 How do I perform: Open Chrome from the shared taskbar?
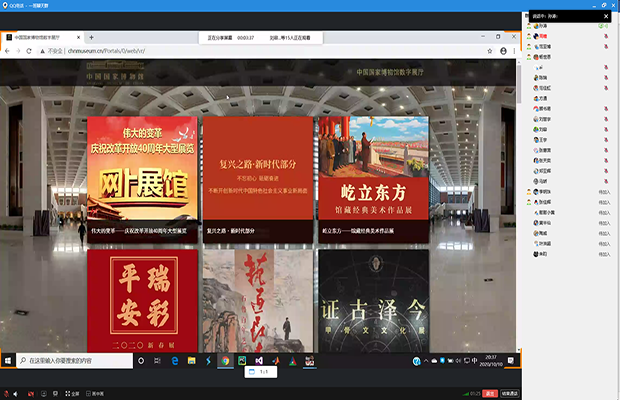click(226, 360)
